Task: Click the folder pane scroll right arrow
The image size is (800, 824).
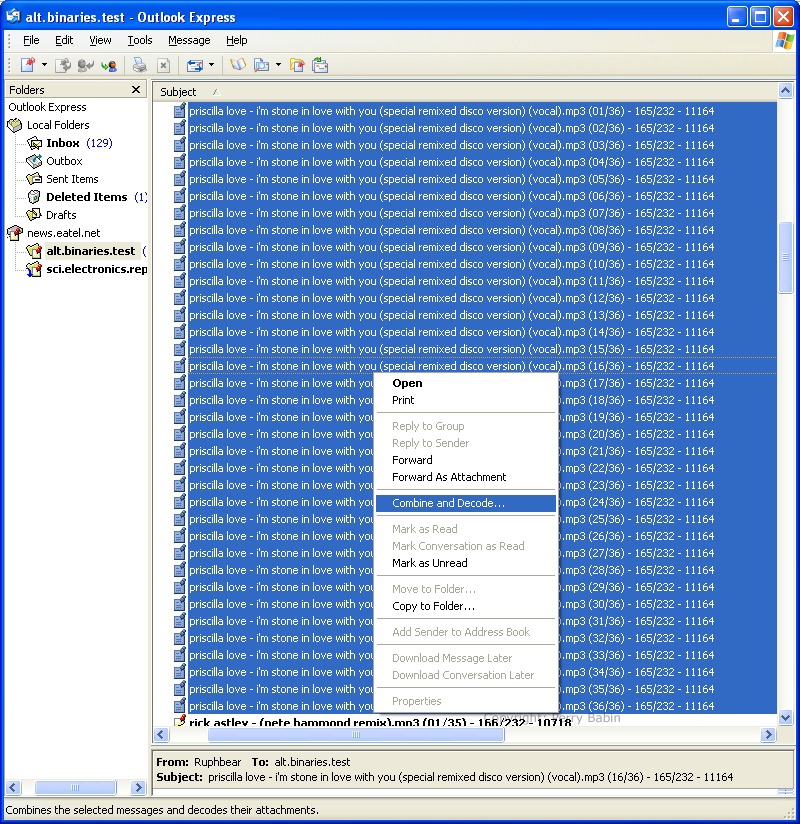Action: click(138, 787)
